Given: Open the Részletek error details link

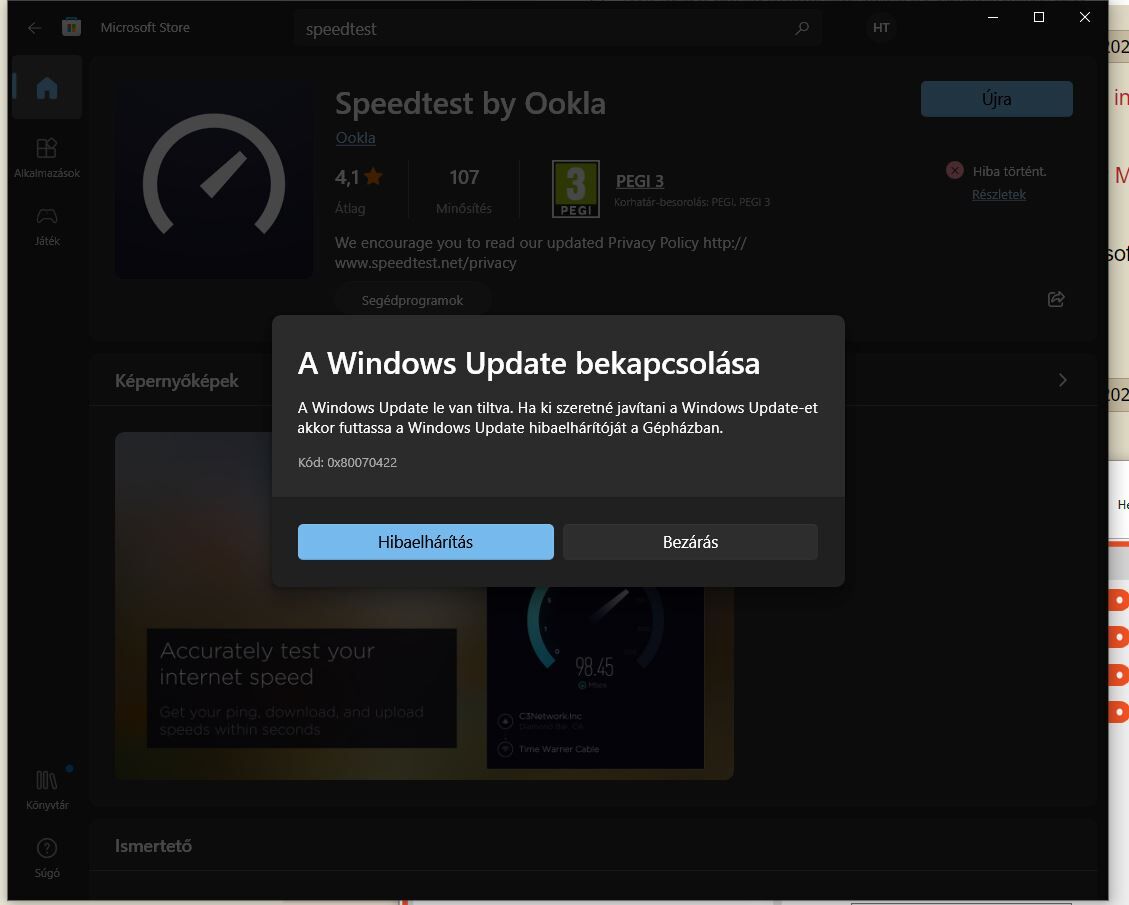Looking at the screenshot, I should point(999,194).
